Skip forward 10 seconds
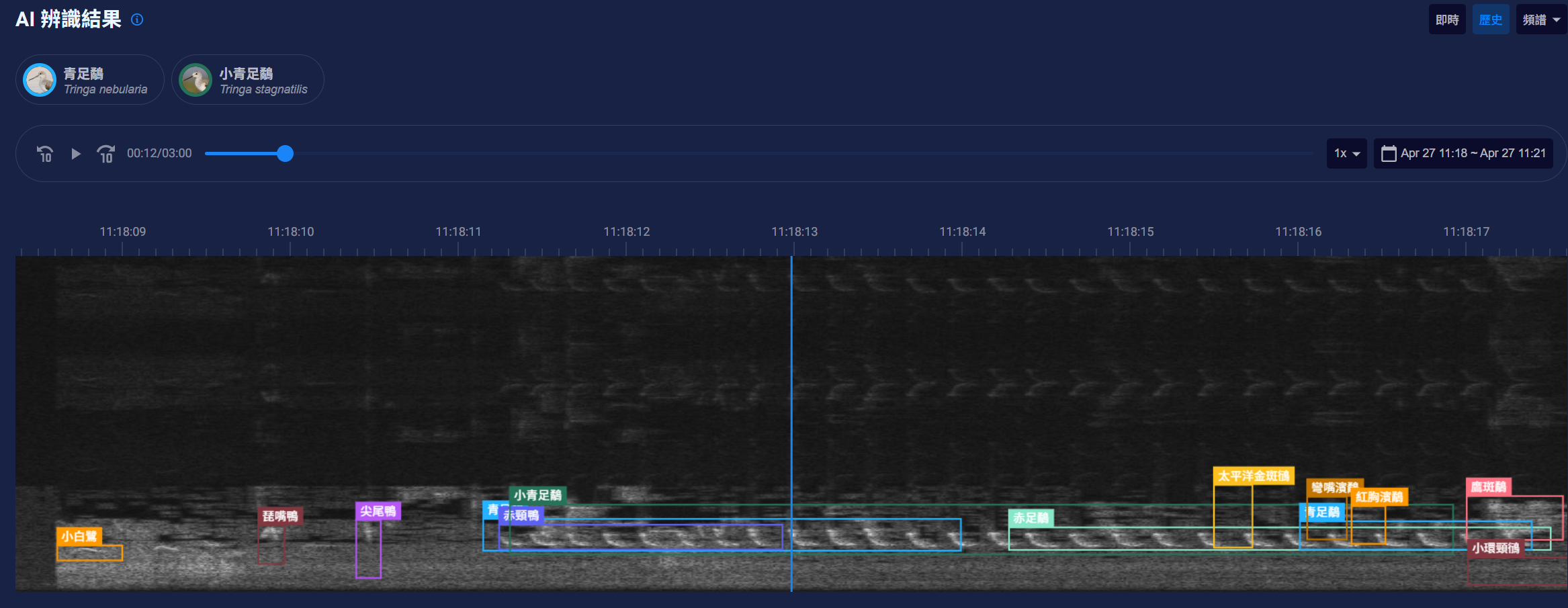 coord(106,154)
